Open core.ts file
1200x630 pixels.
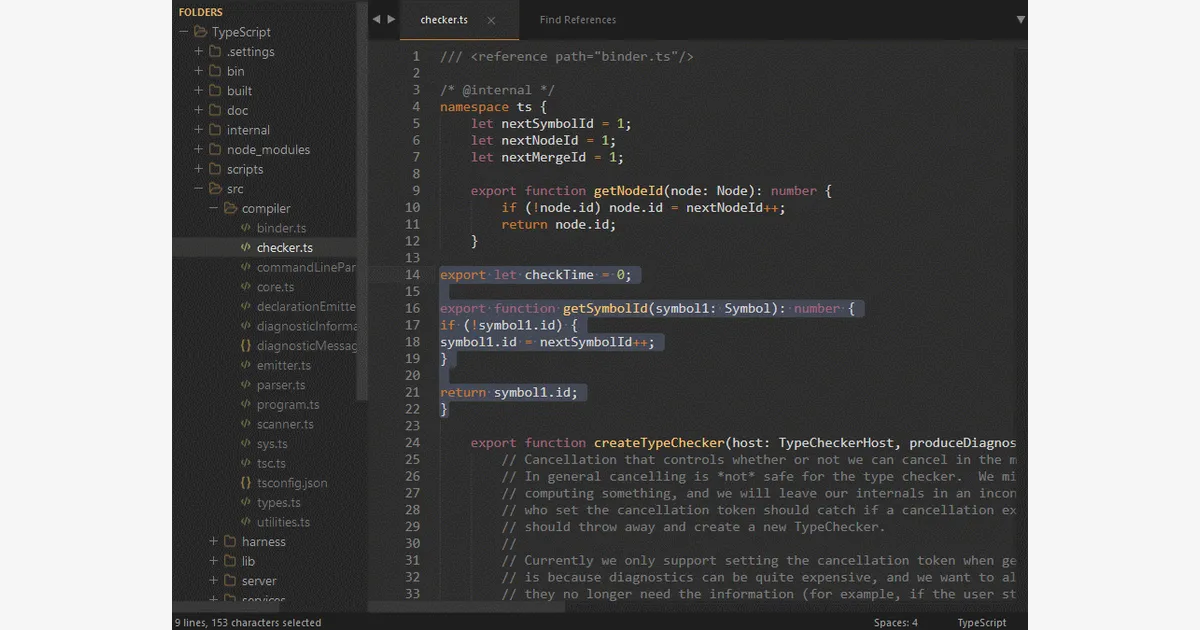275,287
